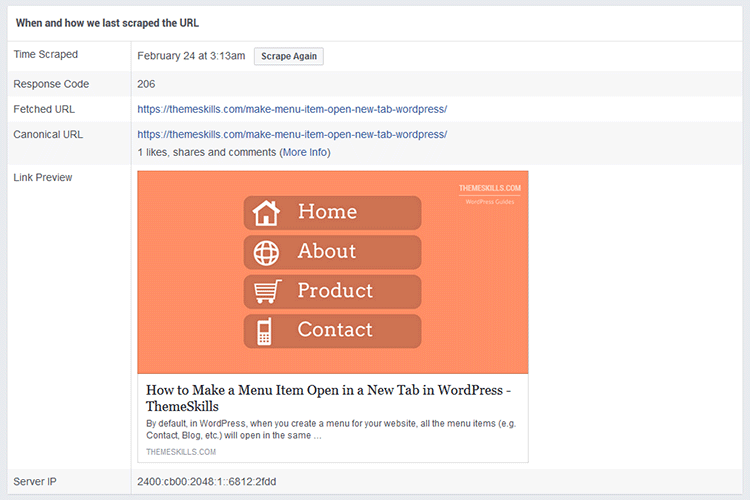This screenshot has height=500, width=750.
Task: Click the globe icon beside About
Action: 266,253
